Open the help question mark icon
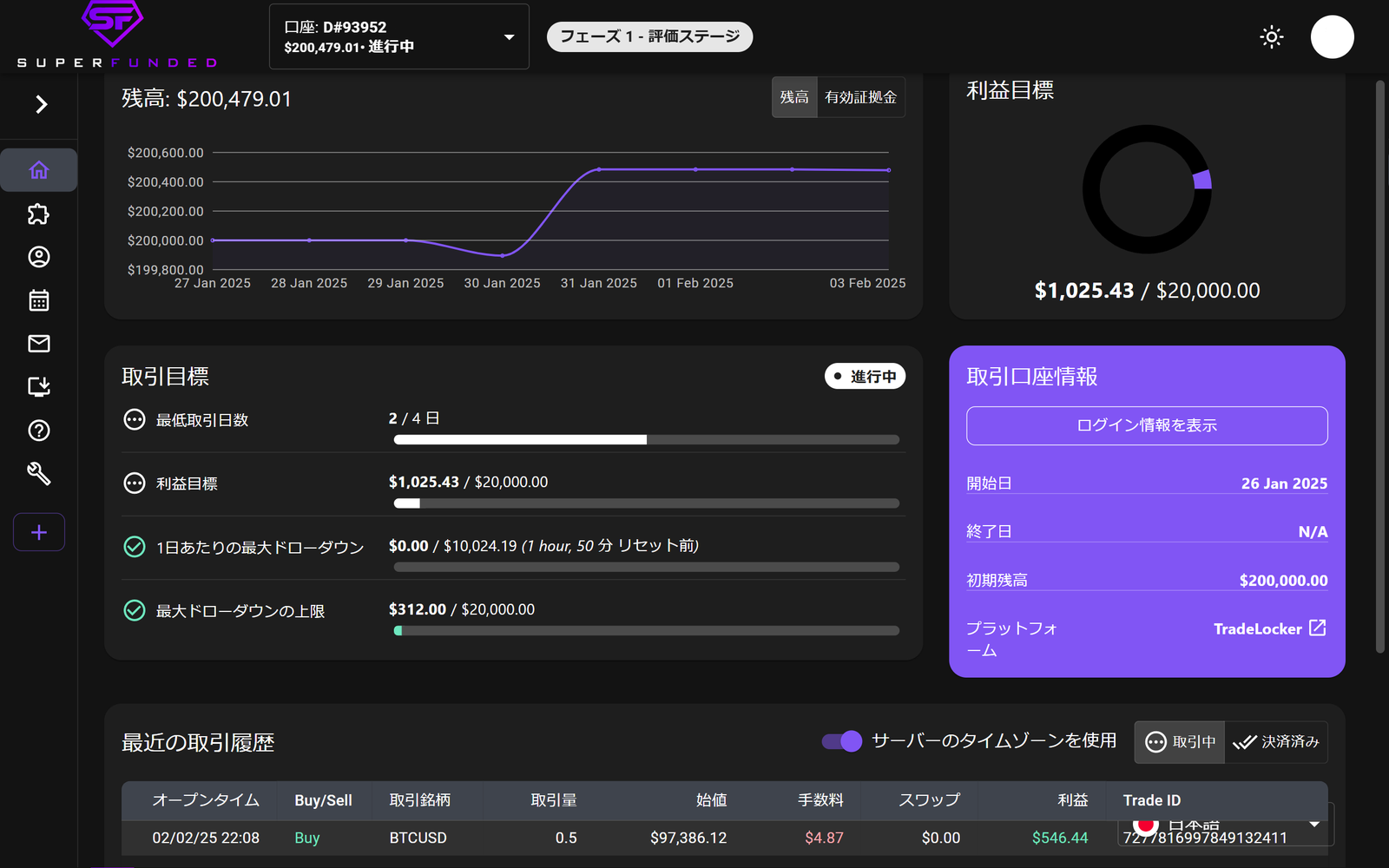This screenshot has height=868, width=1389. coord(39,431)
